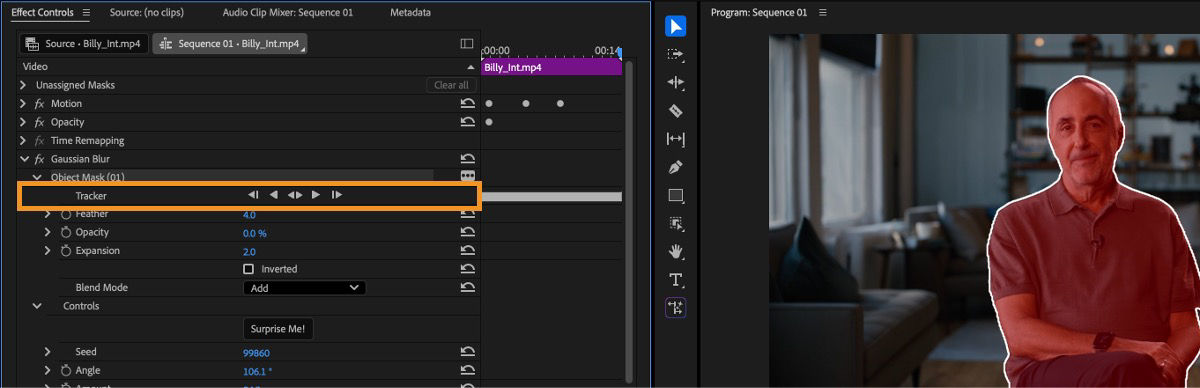Reset the Angle parameter
This screenshot has width=1200, height=388.
pos(467,371)
